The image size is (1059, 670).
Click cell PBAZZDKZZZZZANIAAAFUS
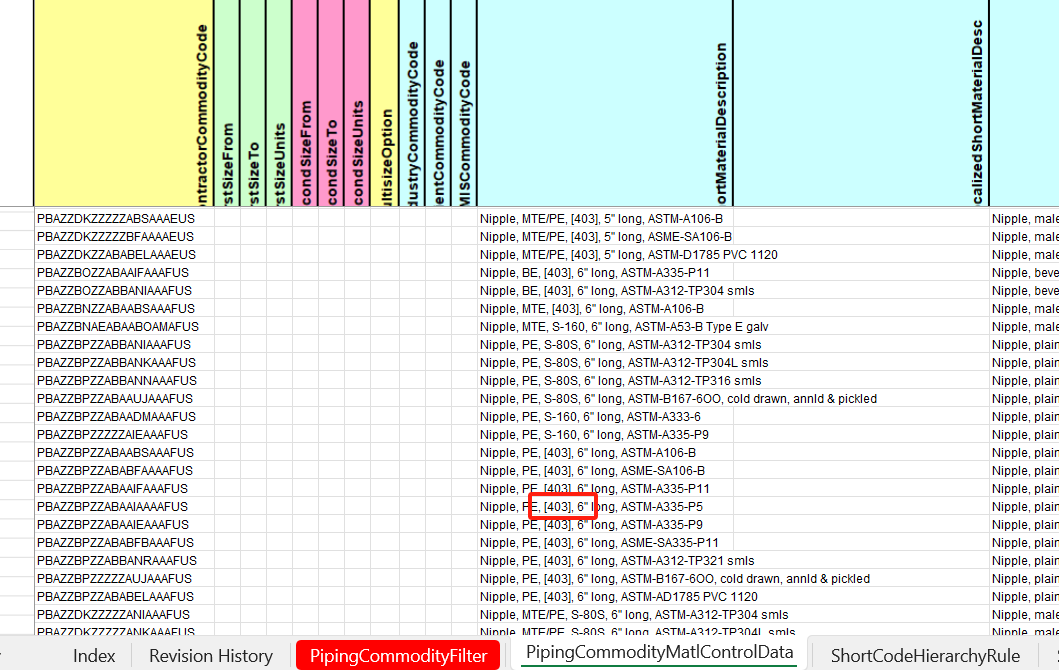tap(124, 615)
